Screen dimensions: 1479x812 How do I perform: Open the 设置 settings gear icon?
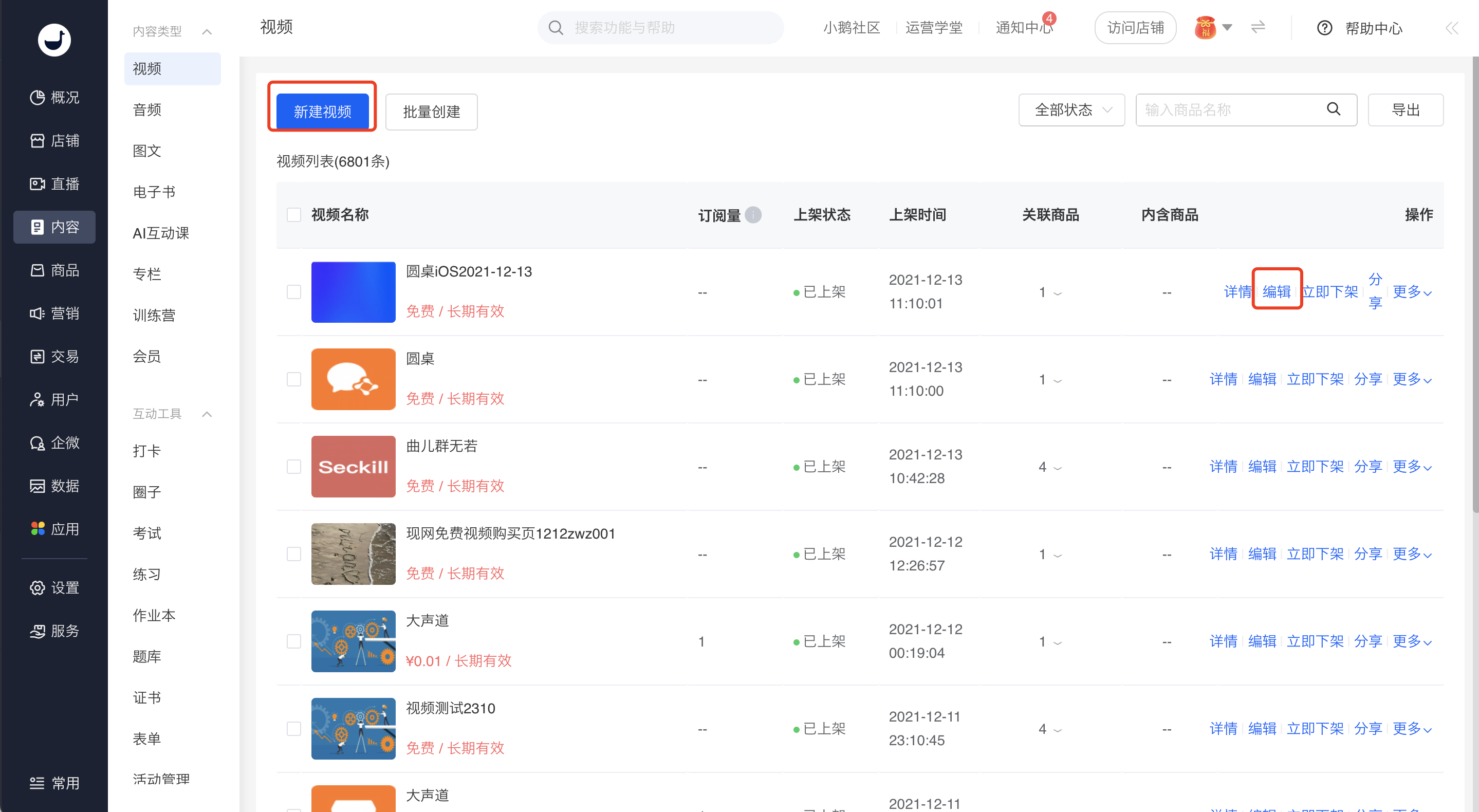(x=37, y=587)
